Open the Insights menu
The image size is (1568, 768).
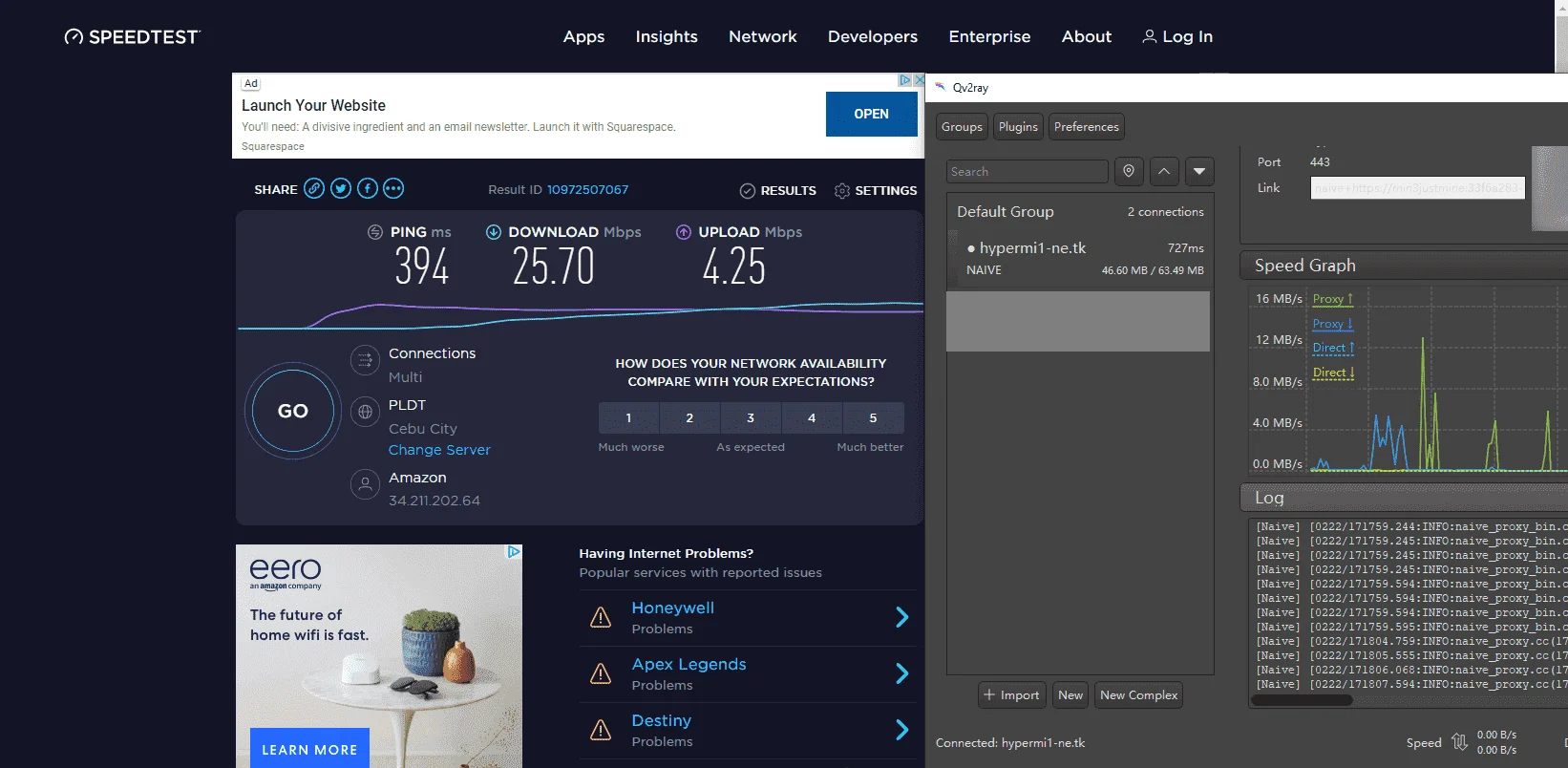[x=667, y=36]
